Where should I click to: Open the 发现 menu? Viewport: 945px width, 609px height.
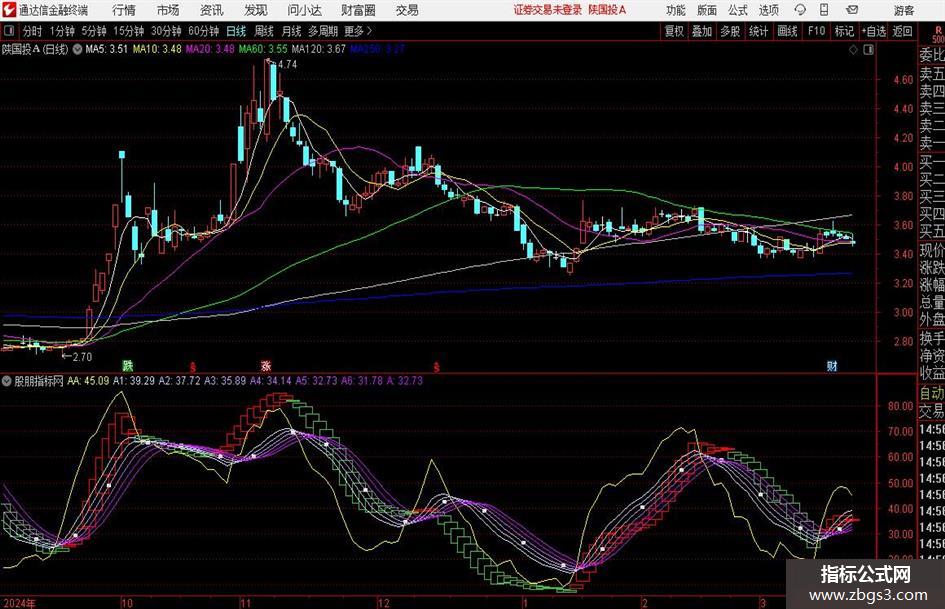pos(256,10)
